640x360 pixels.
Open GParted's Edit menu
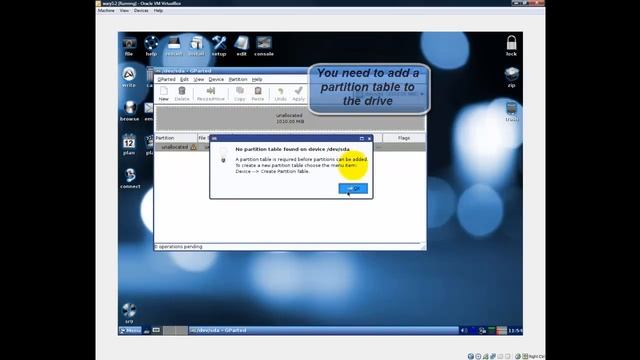184,79
